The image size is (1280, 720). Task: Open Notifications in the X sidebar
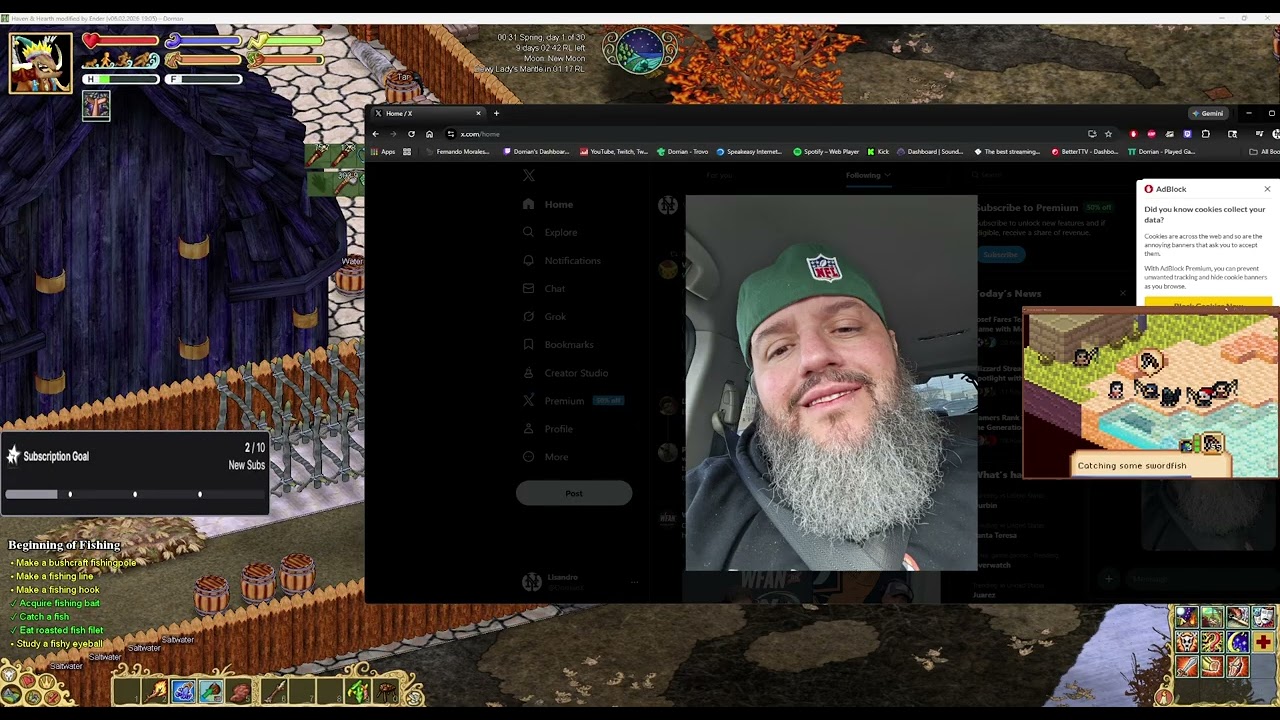tap(561, 260)
